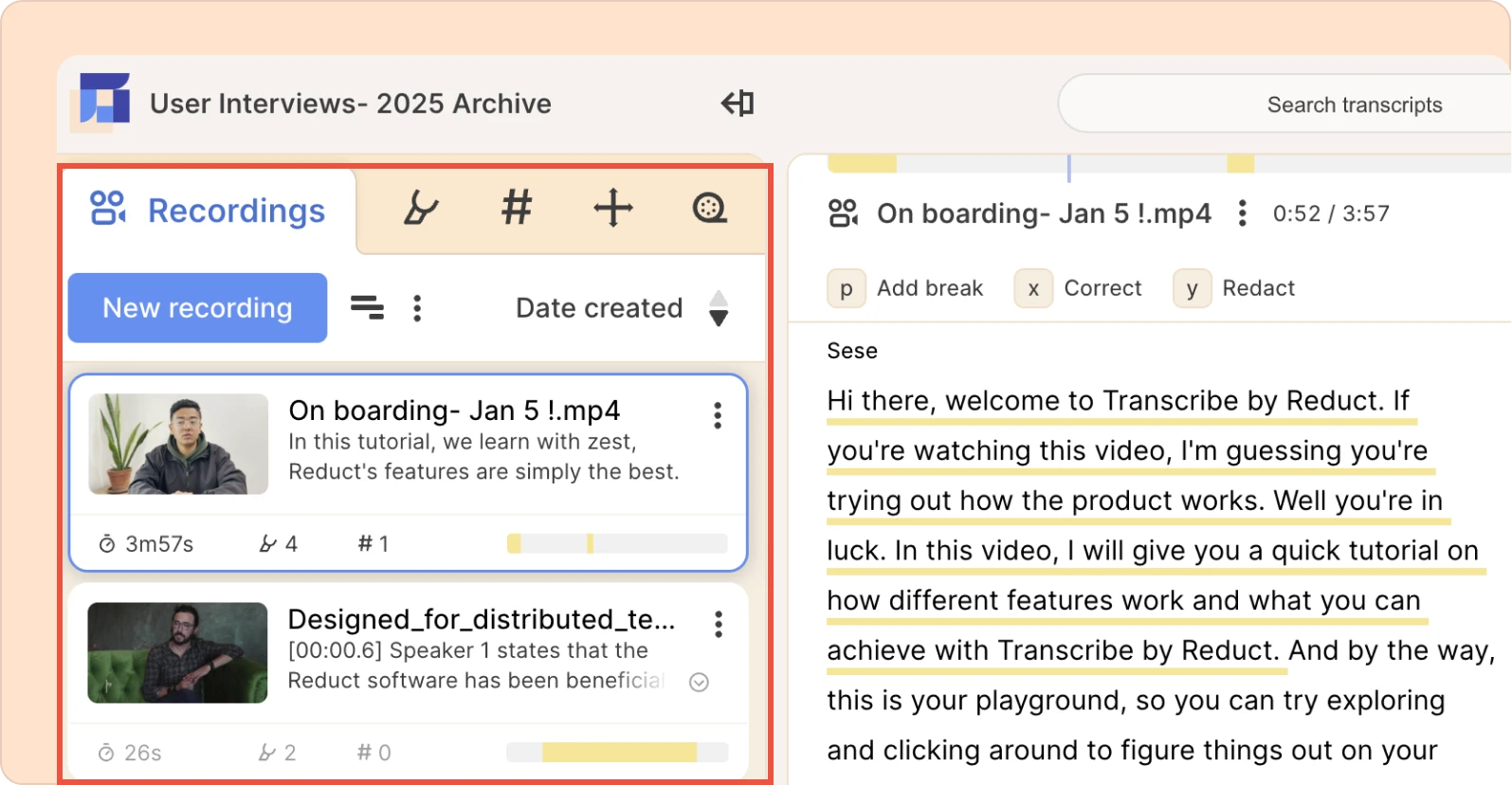Open On boarding- Jan 5 thumbnail

click(178, 444)
